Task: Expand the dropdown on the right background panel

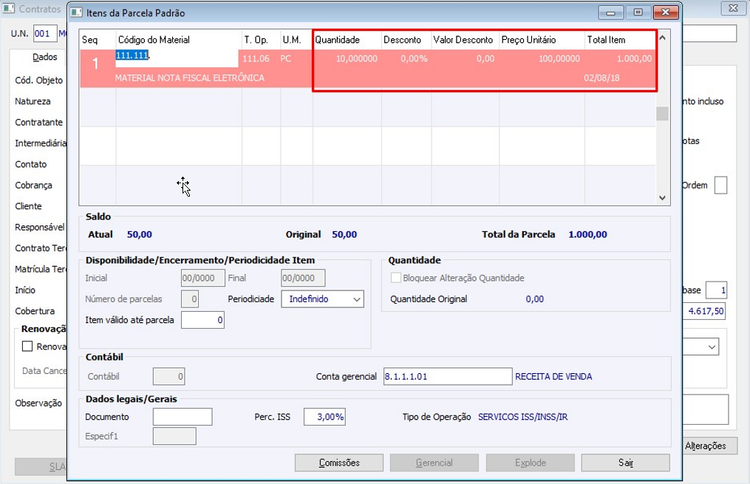Action: pyautogui.click(x=712, y=347)
